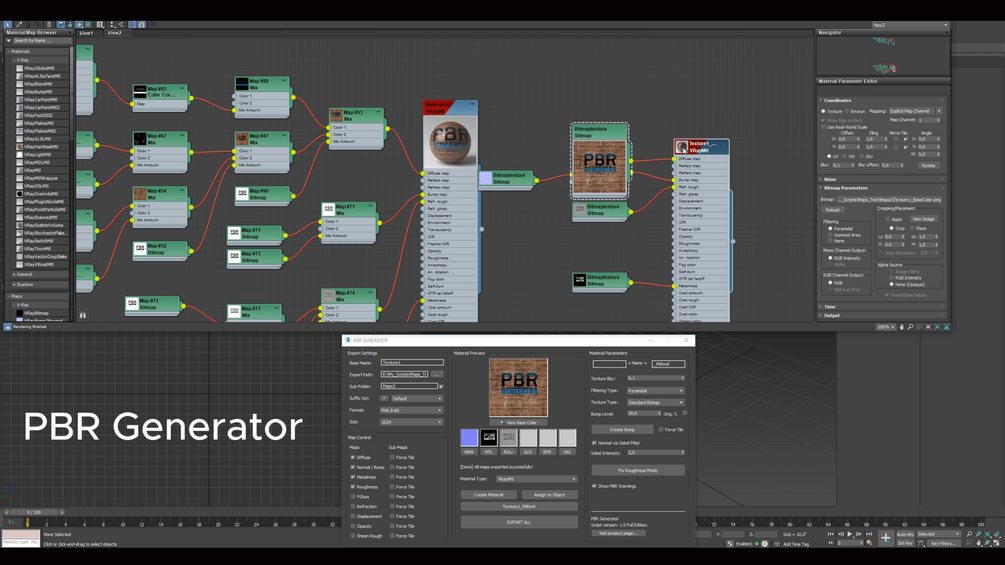Click the View Image button
Image resolution: width=1005 pixels, height=565 pixels.
pyautogui.click(x=923, y=218)
